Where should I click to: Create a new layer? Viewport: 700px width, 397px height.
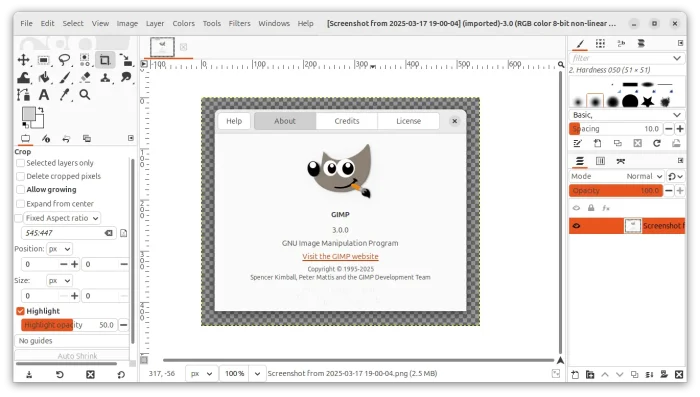(575, 375)
